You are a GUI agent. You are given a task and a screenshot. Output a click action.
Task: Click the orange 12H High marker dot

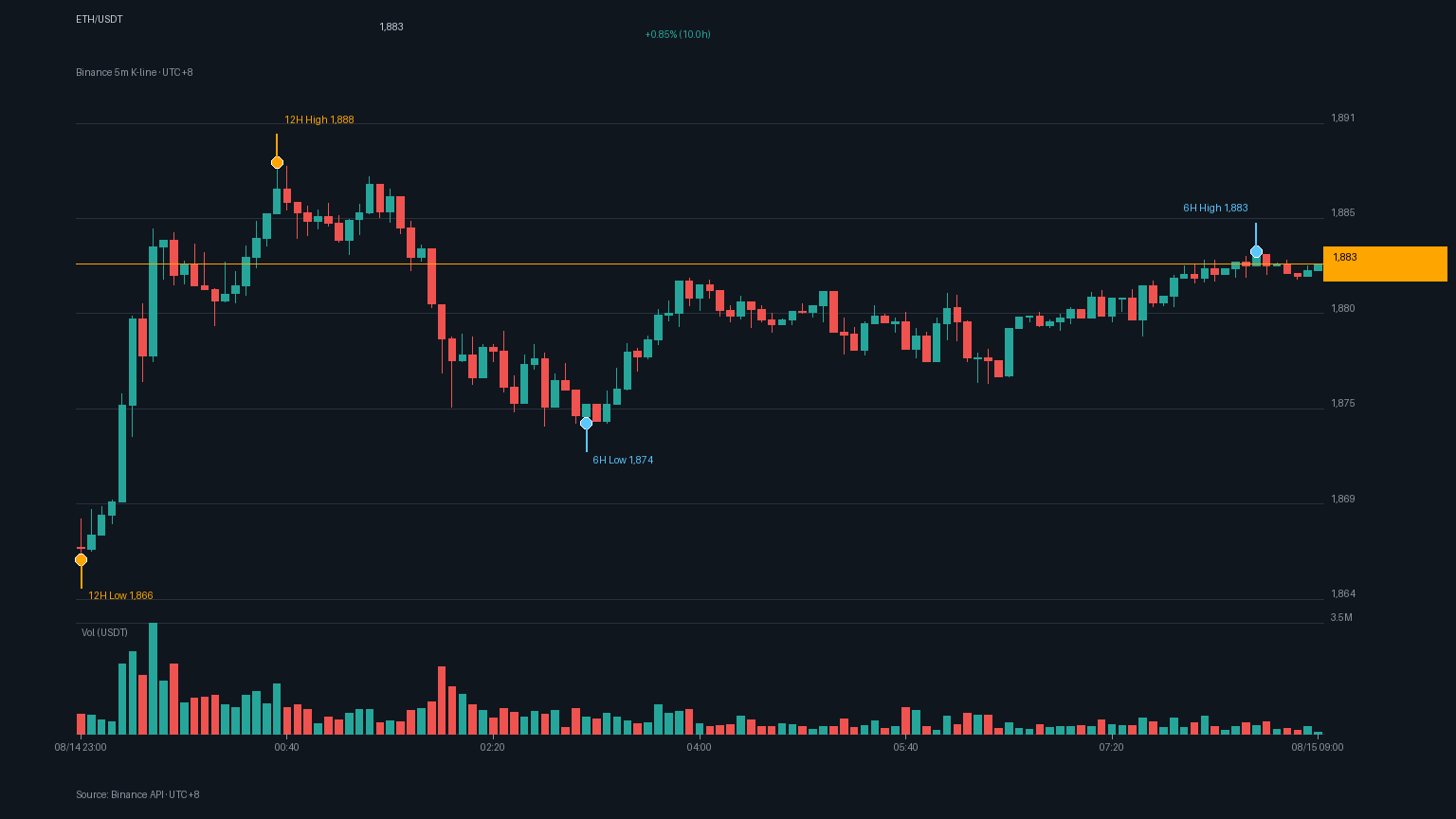click(x=277, y=162)
